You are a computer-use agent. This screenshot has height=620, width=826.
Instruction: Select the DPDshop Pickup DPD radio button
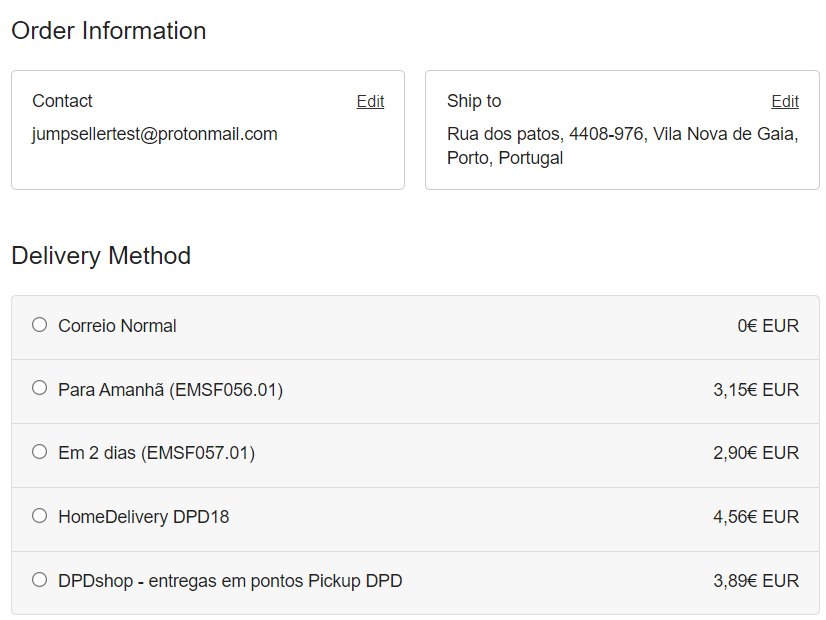(39, 580)
